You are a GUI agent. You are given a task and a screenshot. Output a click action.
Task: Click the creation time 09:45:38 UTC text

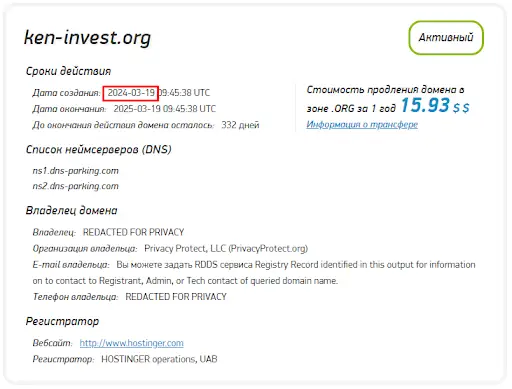184,93
